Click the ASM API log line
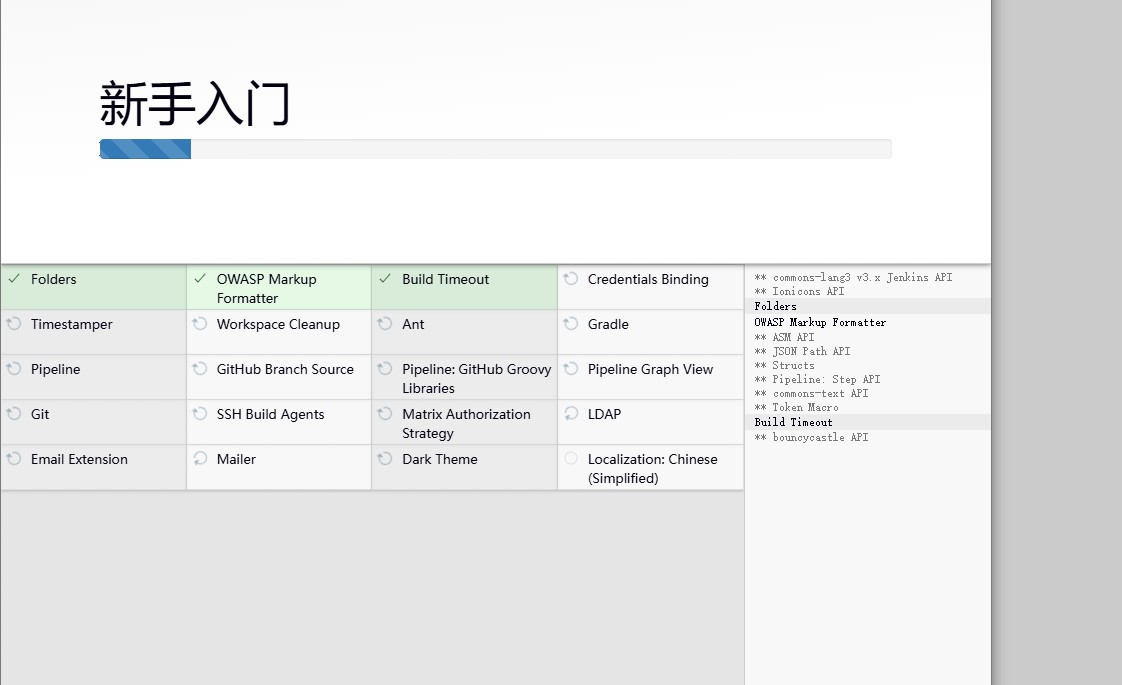Image resolution: width=1122 pixels, height=685 pixels. click(784, 337)
